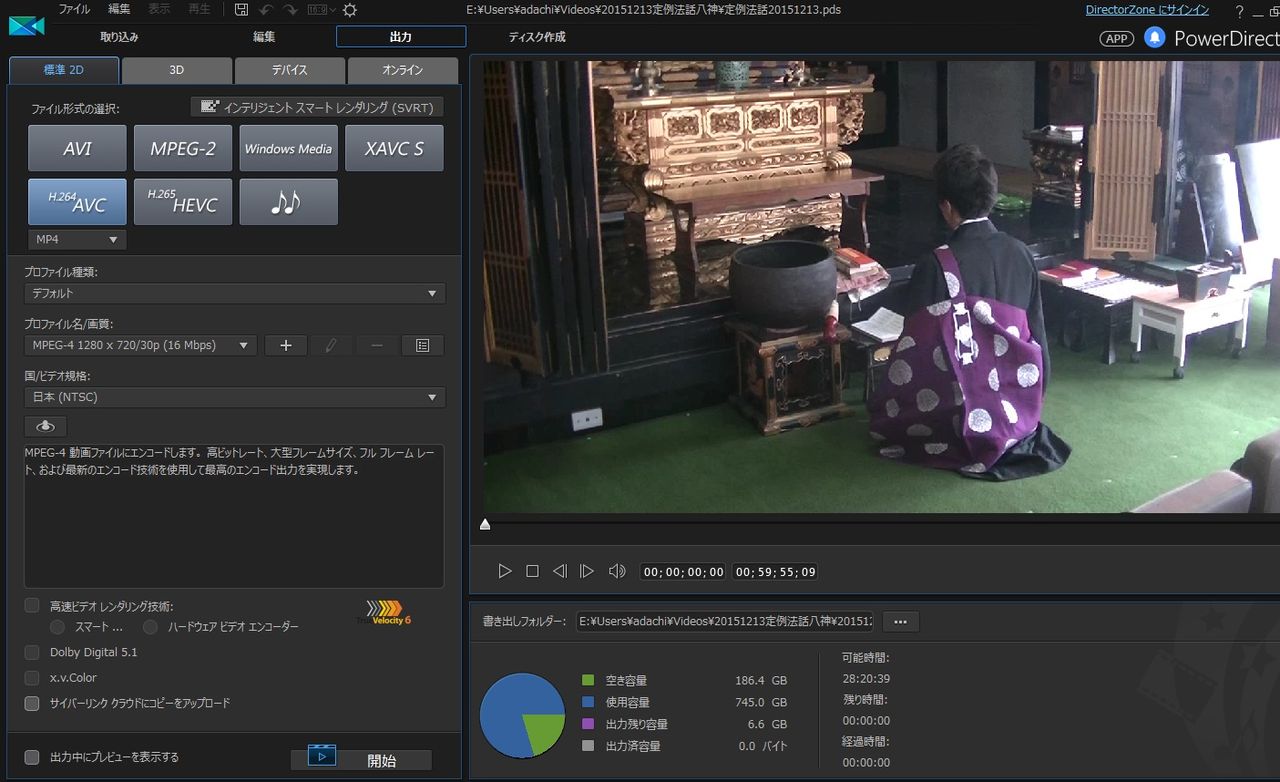Click the eye preview icon button
This screenshot has height=782, width=1280.
(45, 426)
